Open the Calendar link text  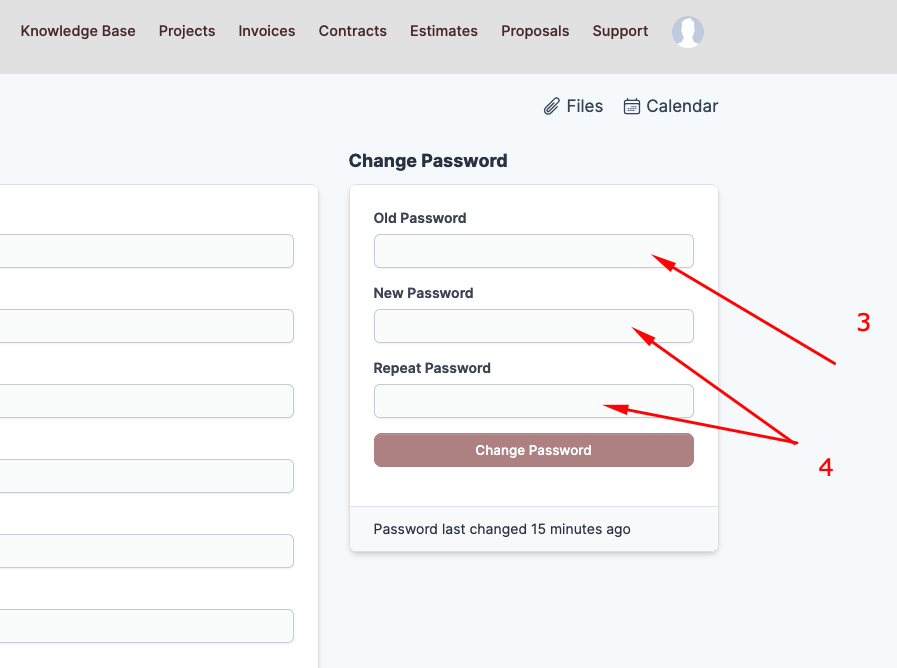(682, 106)
